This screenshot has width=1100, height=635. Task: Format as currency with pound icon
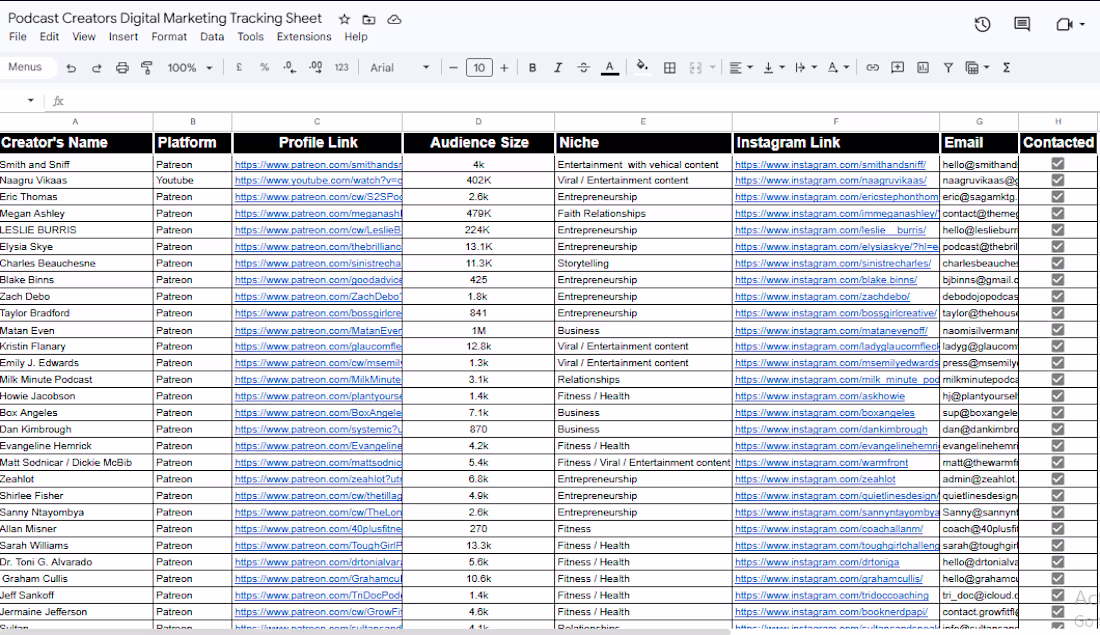tap(239, 67)
